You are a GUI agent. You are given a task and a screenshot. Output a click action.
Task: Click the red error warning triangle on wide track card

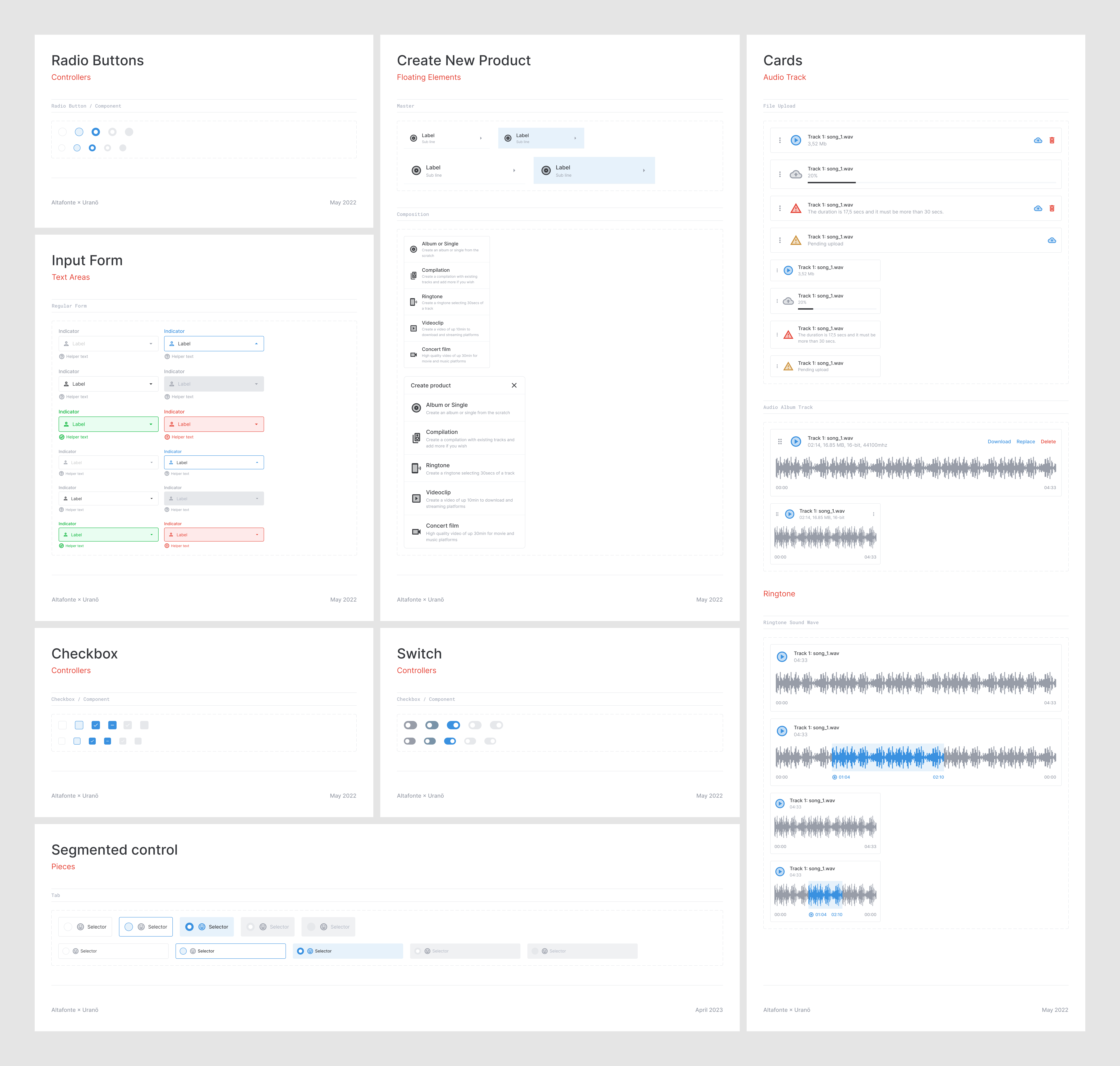pyautogui.click(x=796, y=209)
